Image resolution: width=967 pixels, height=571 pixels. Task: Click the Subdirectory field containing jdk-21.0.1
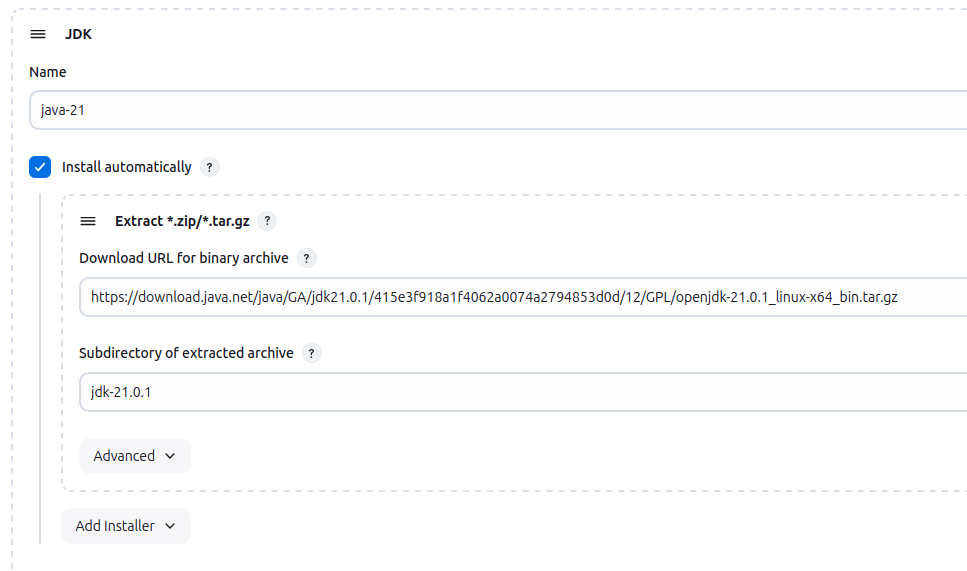click(520, 392)
